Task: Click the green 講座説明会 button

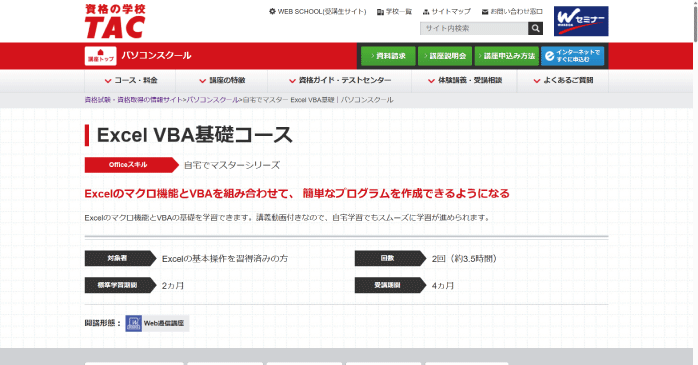Action: tap(445, 56)
